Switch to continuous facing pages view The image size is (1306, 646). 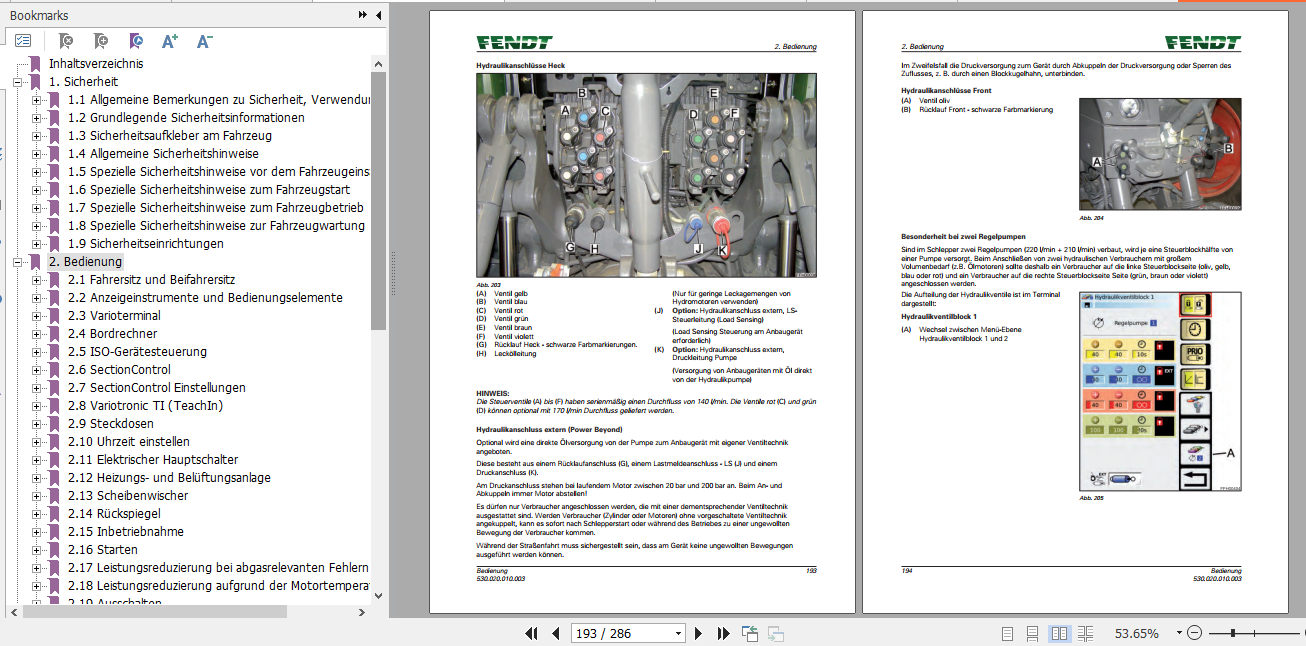pyautogui.click(x=1086, y=633)
